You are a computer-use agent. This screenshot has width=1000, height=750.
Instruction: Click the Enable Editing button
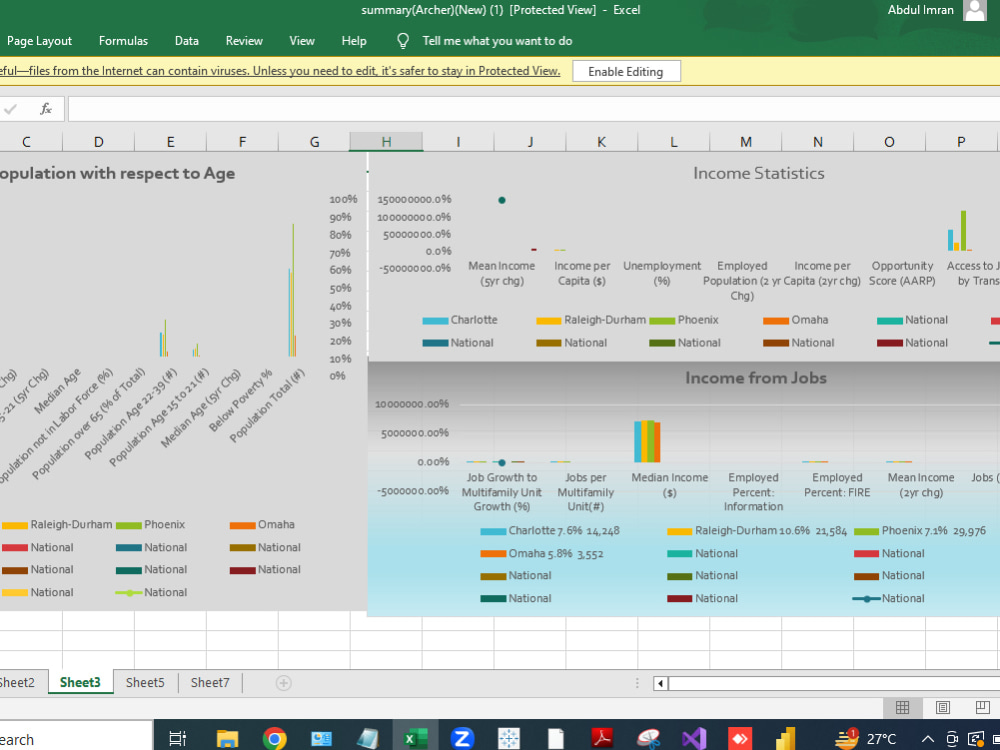point(626,71)
